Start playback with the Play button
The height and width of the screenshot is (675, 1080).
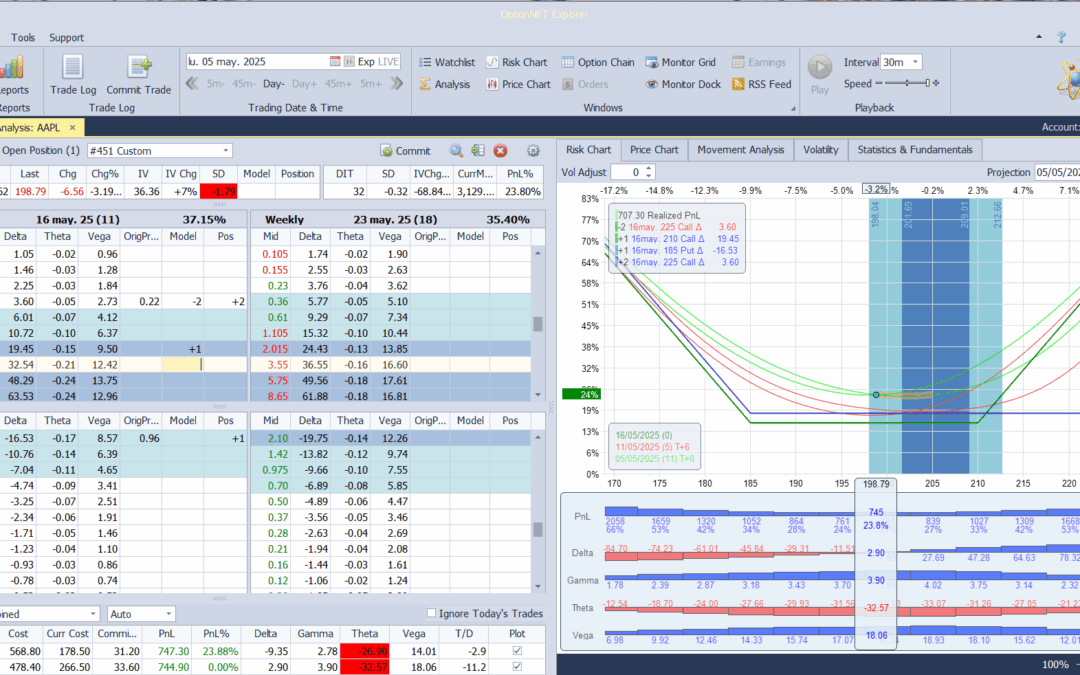(820, 73)
